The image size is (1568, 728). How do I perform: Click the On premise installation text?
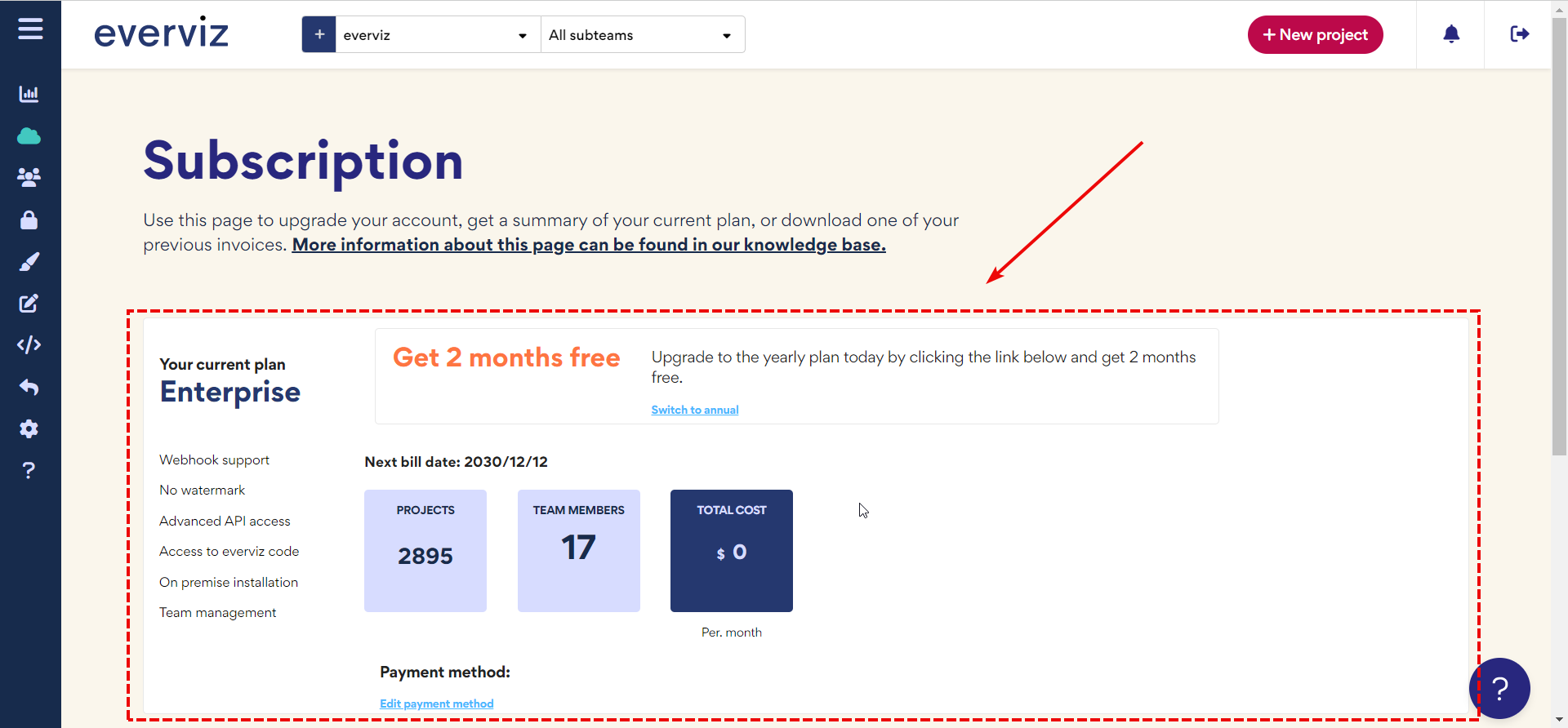[229, 582]
